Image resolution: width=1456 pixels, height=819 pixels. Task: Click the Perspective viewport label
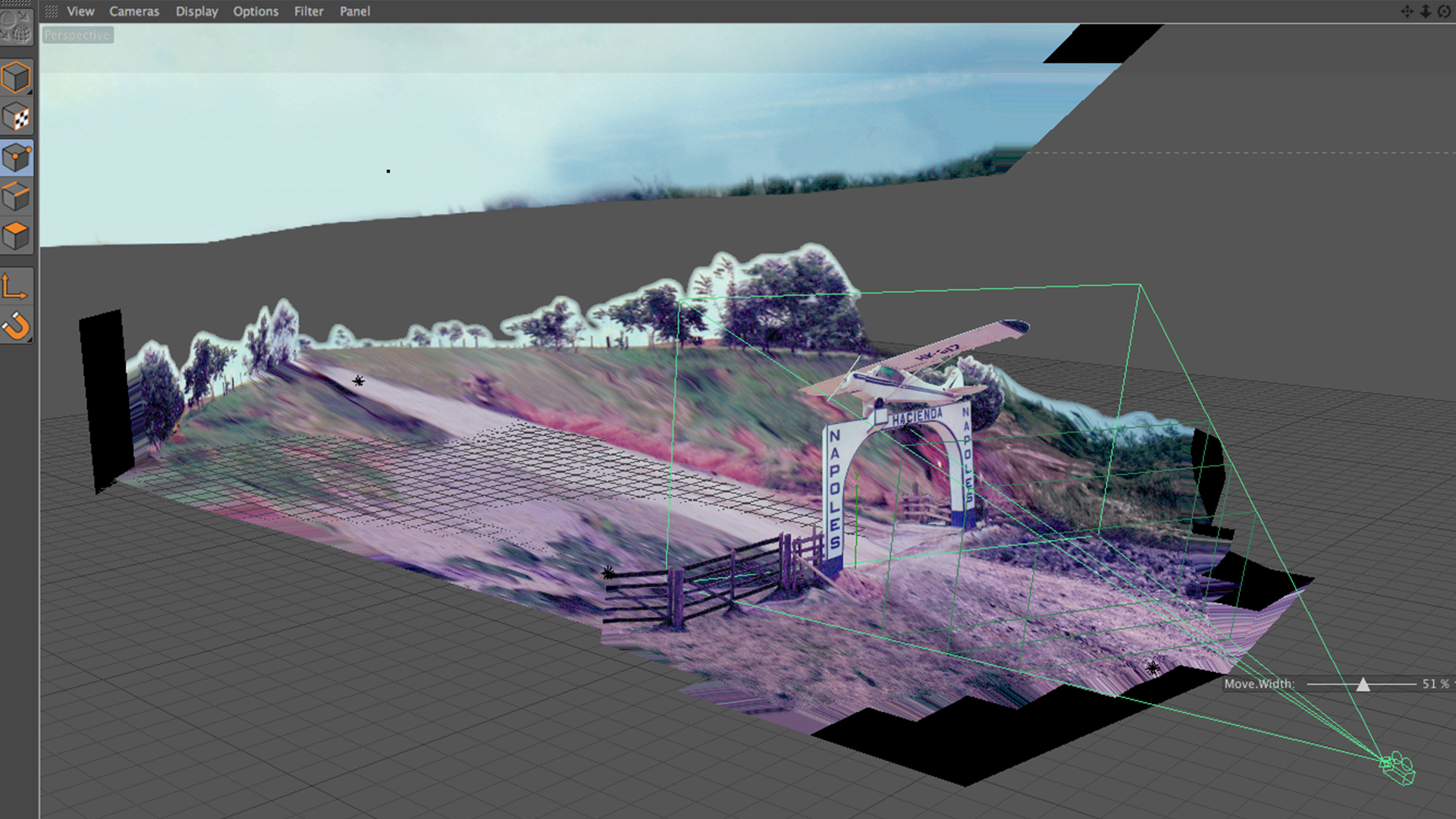[77, 35]
